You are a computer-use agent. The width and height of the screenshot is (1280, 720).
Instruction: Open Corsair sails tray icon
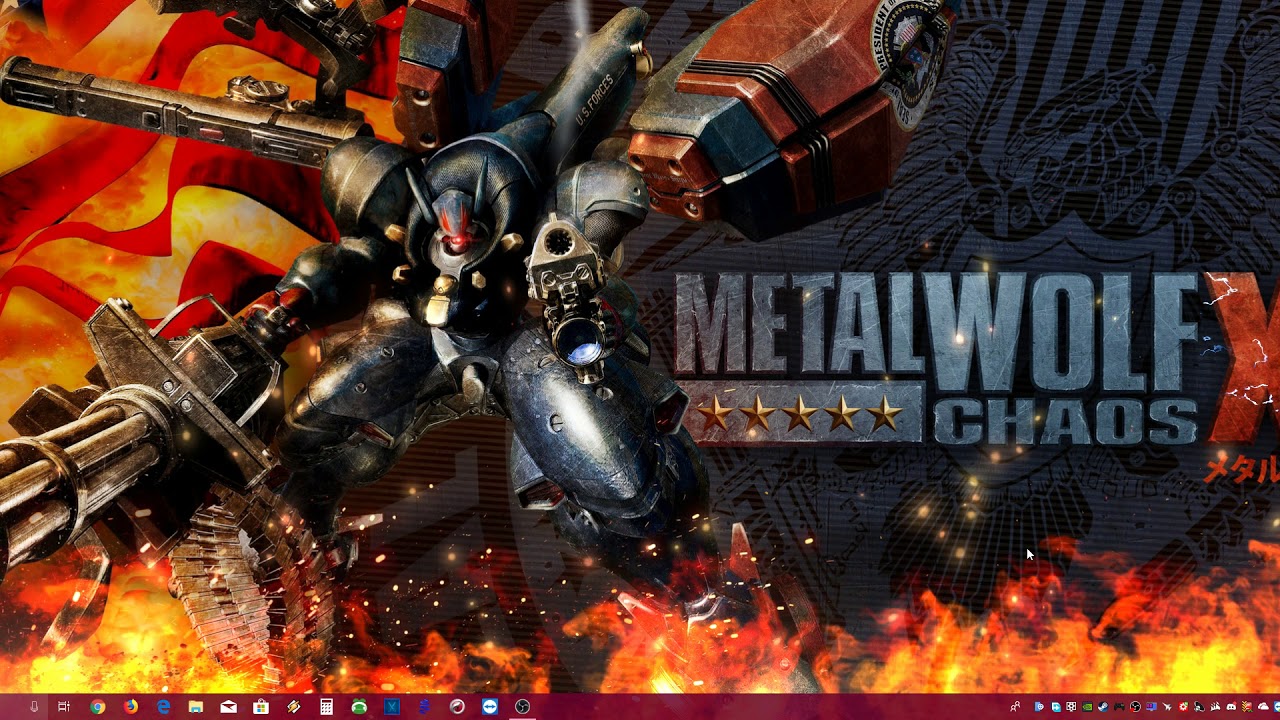(1215, 707)
